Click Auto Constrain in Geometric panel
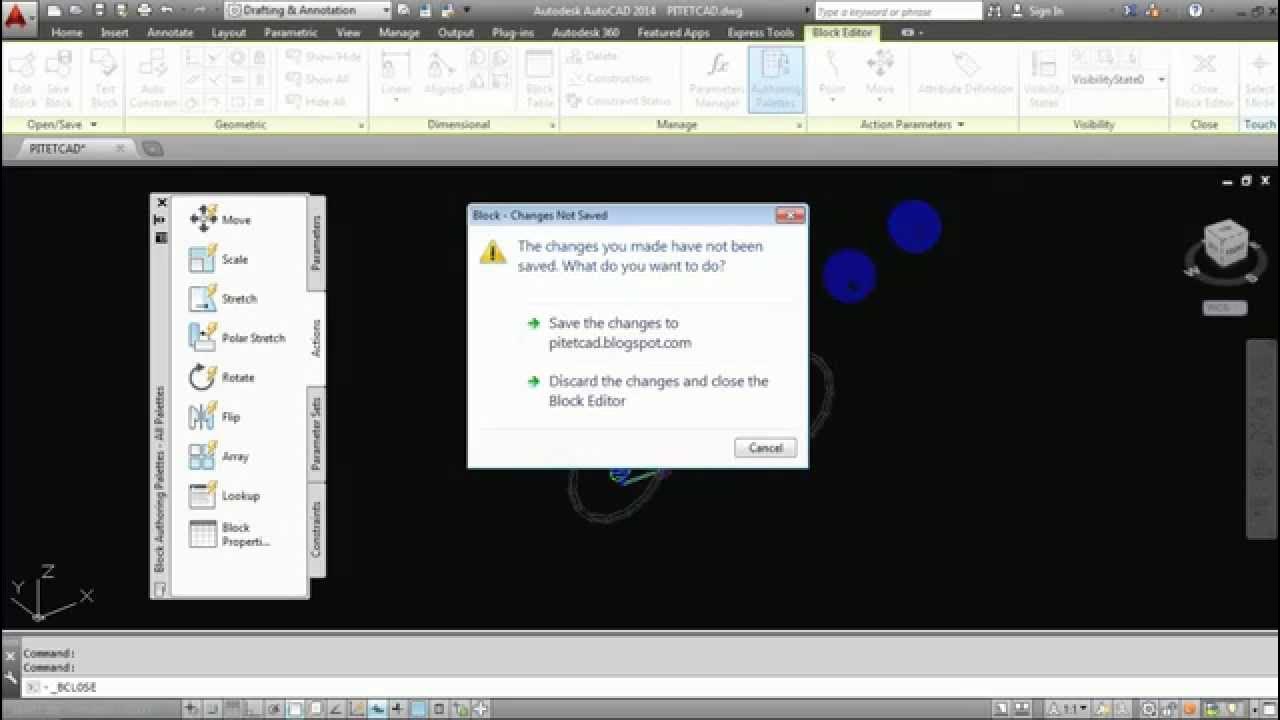The width and height of the screenshot is (1280, 720). pos(153,80)
